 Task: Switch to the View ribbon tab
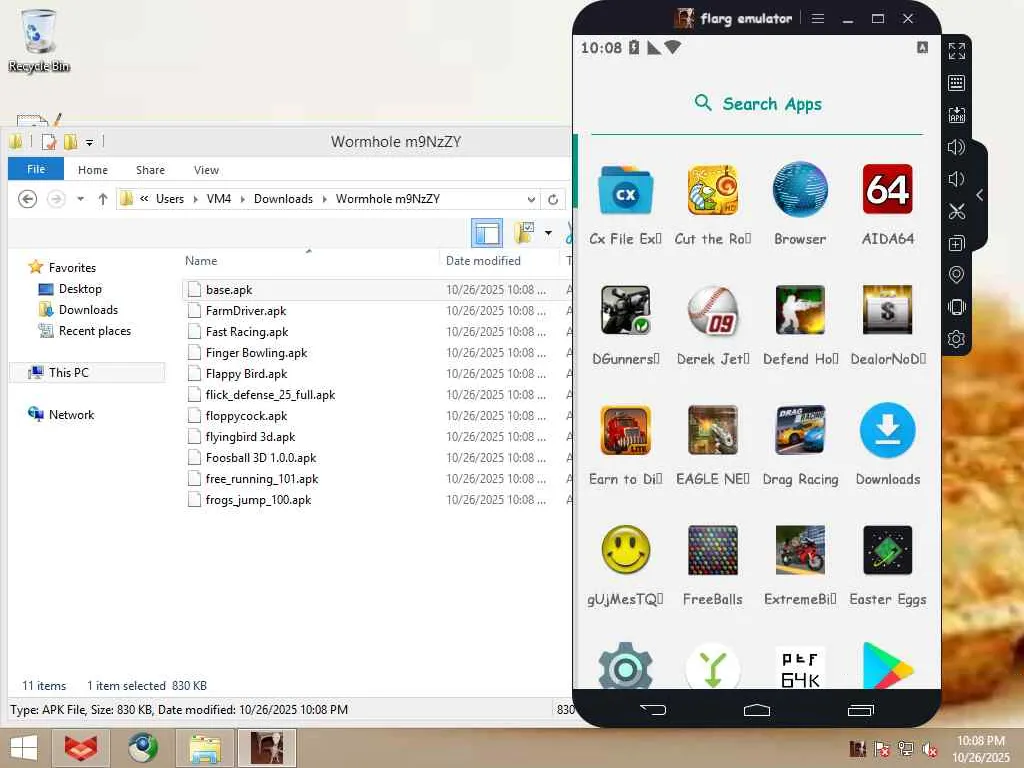click(206, 170)
